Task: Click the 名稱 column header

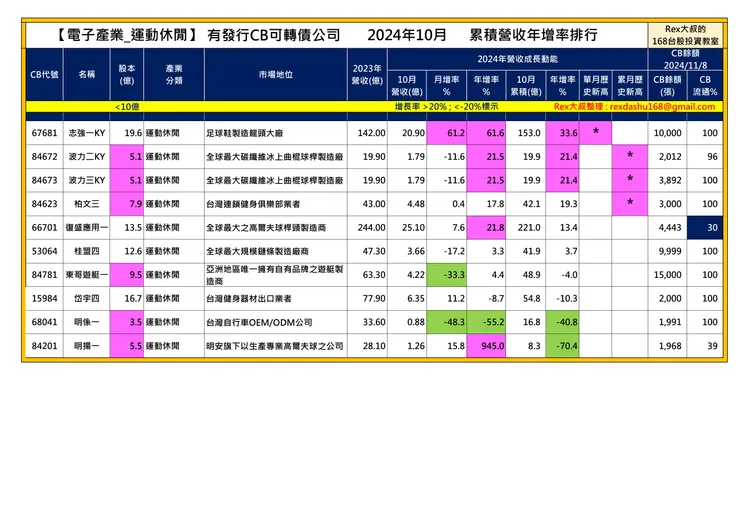Action: point(87,75)
